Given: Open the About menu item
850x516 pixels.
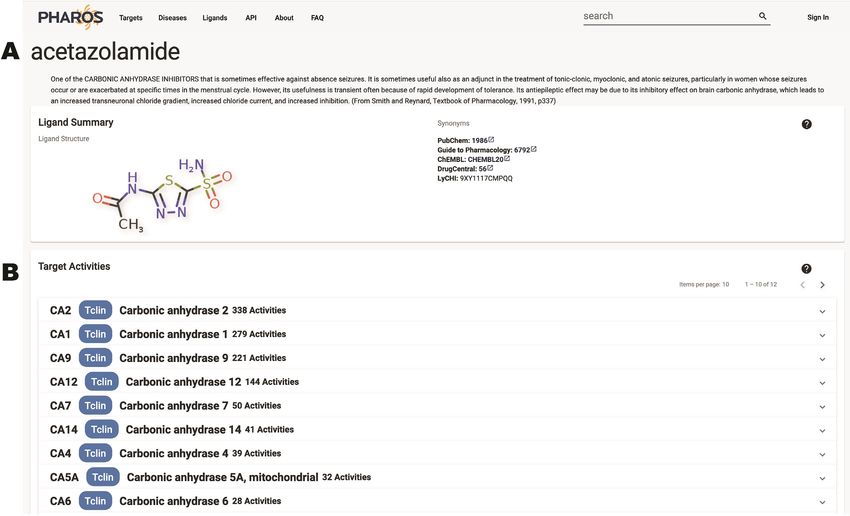Looking at the screenshot, I should point(284,18).
